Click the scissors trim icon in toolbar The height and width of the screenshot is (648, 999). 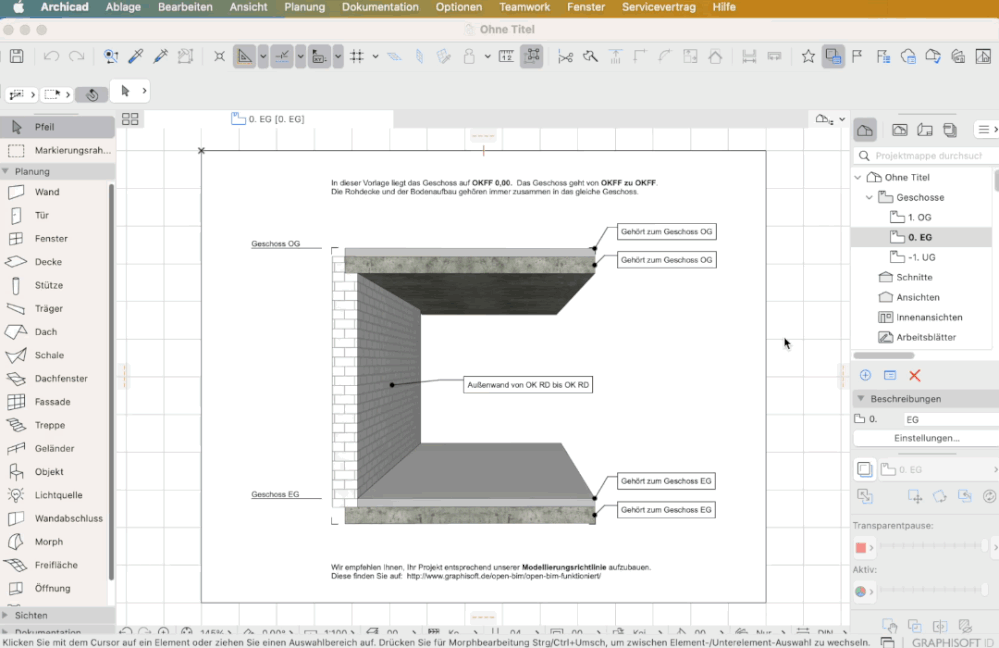tap(566, 57)
